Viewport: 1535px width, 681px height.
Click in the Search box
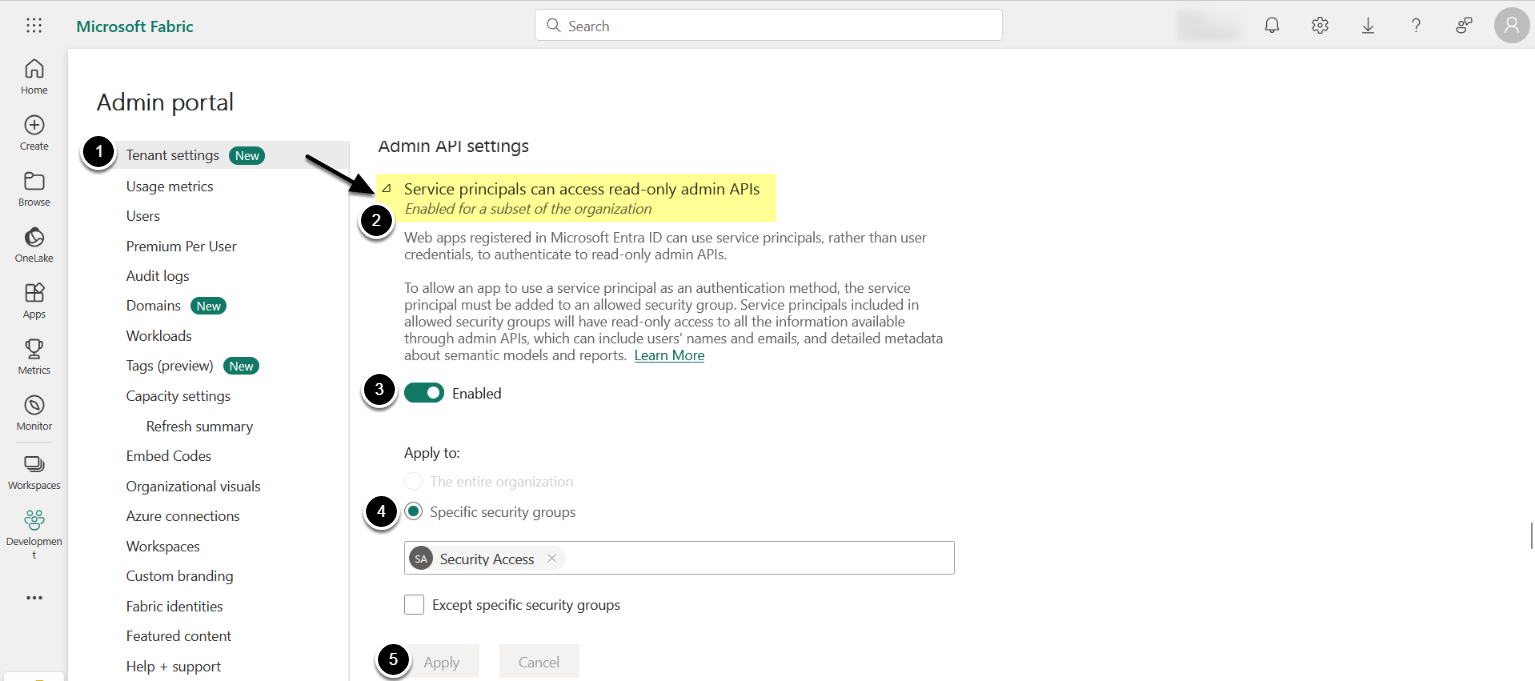tap(768, 26)
